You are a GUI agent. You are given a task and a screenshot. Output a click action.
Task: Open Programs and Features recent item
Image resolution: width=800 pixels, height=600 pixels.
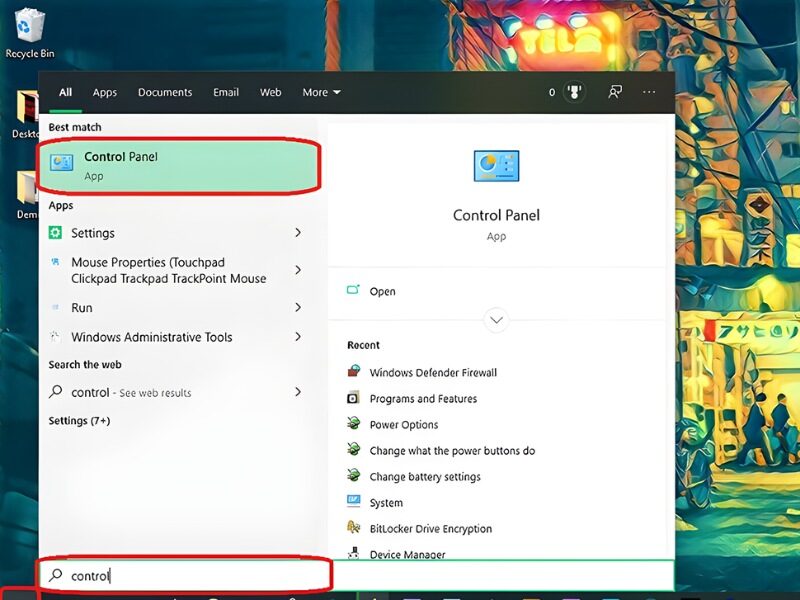(x=423, y=399)
